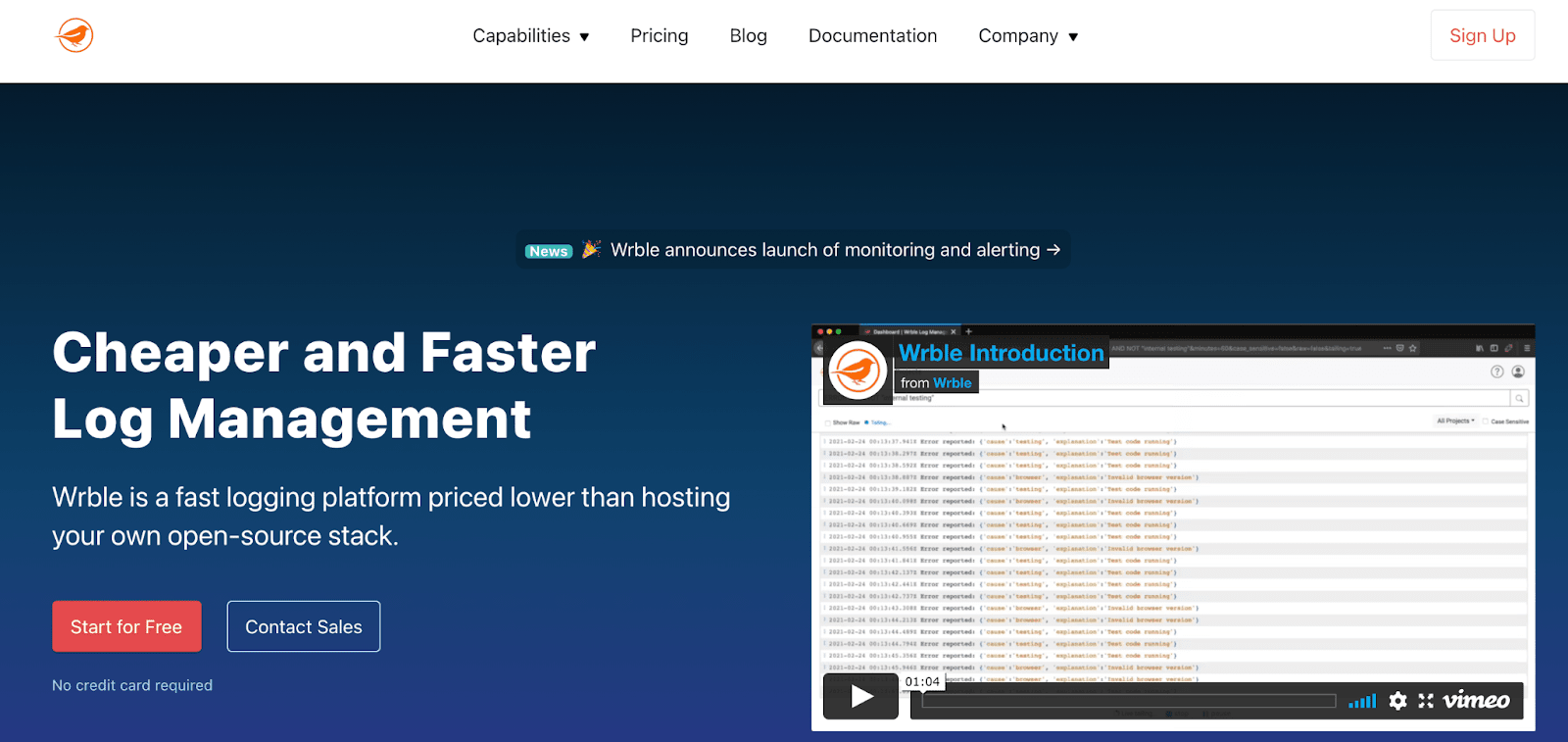Open Vimeo video settings gear
Image resolution: width=1568 pixels, height=742 pixels.
click(x=1398, y=701)
